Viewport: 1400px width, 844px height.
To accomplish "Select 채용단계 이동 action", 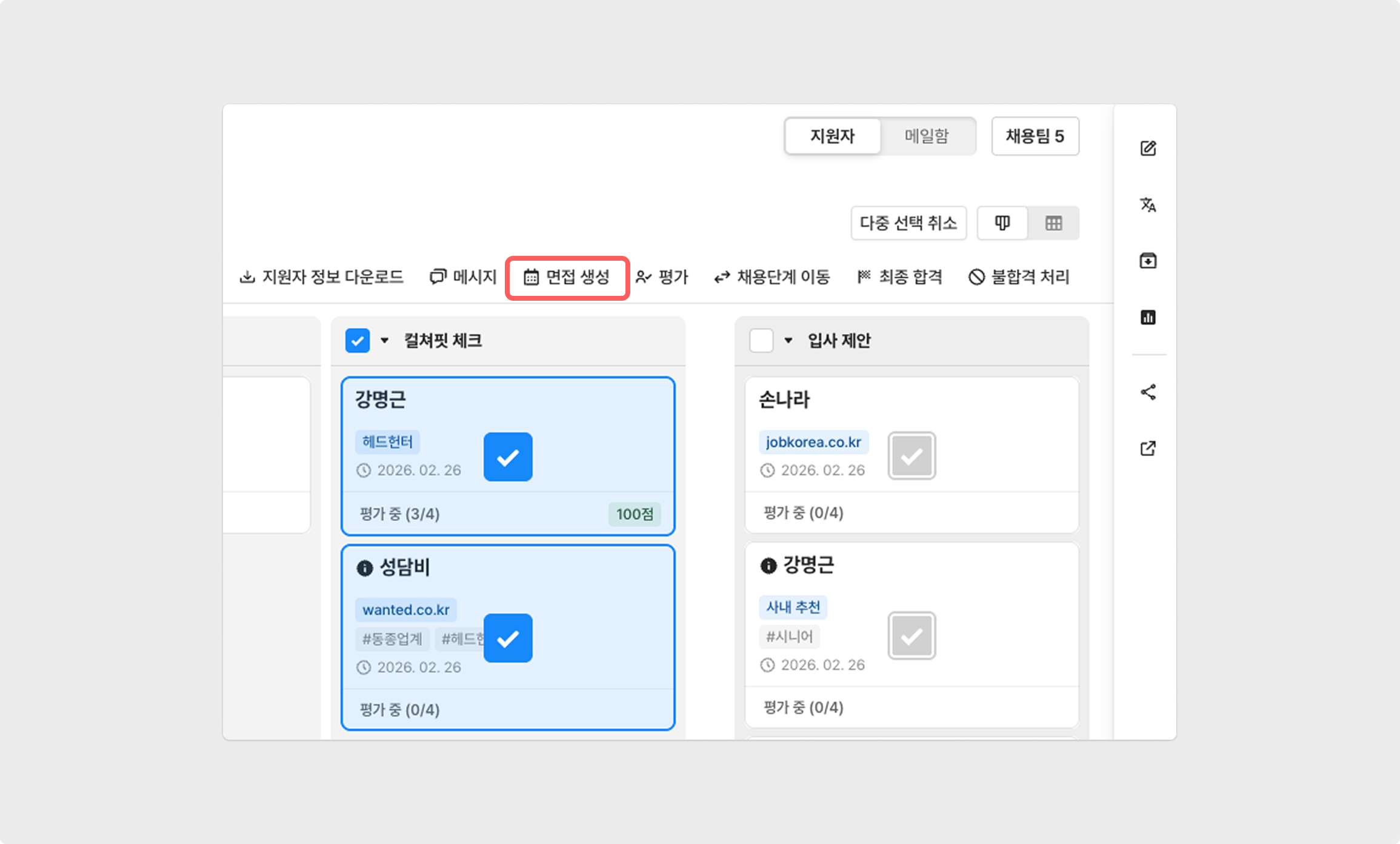I will 772,277.
